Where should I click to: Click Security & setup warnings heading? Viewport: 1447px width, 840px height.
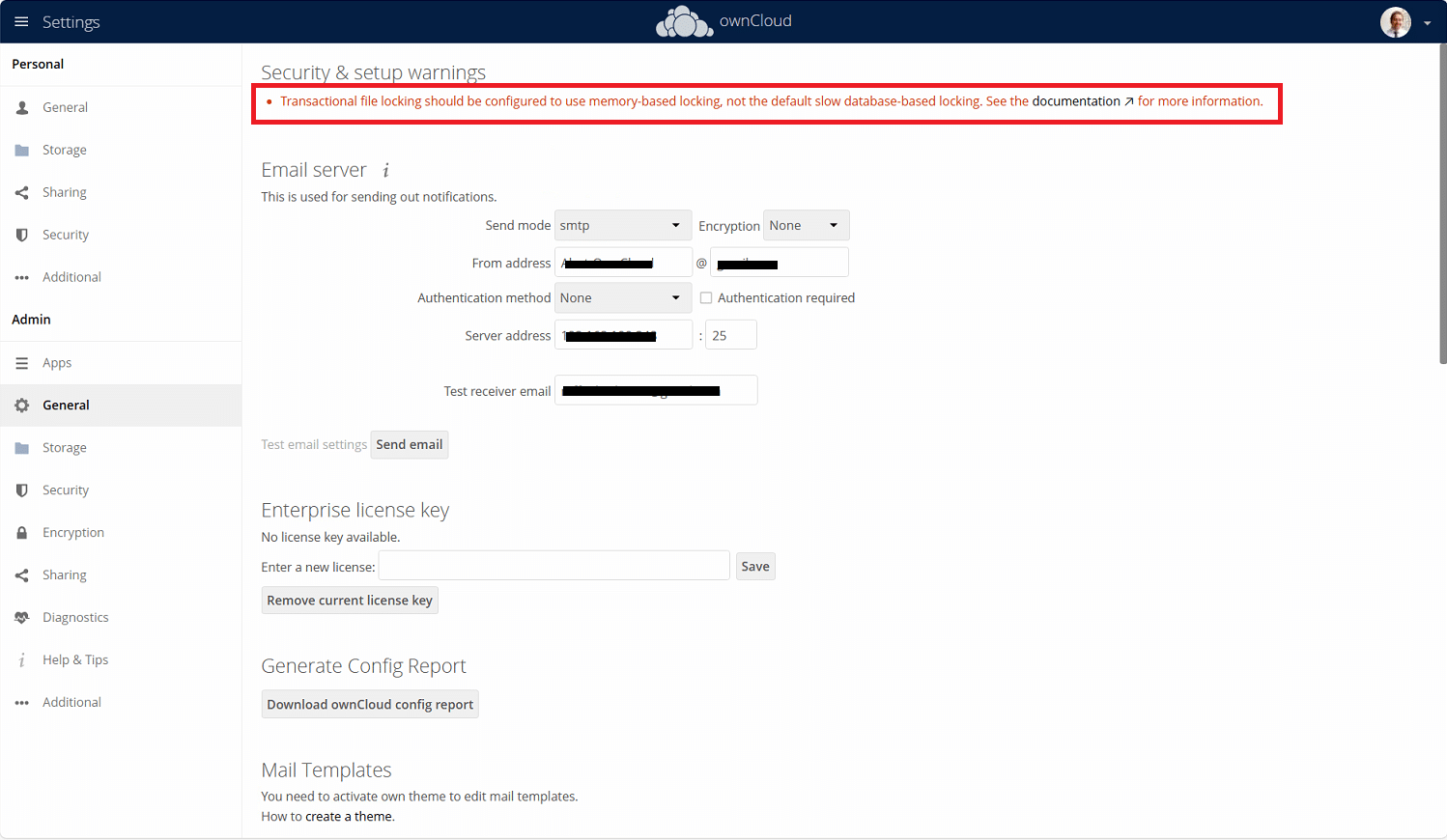[374, 72]
